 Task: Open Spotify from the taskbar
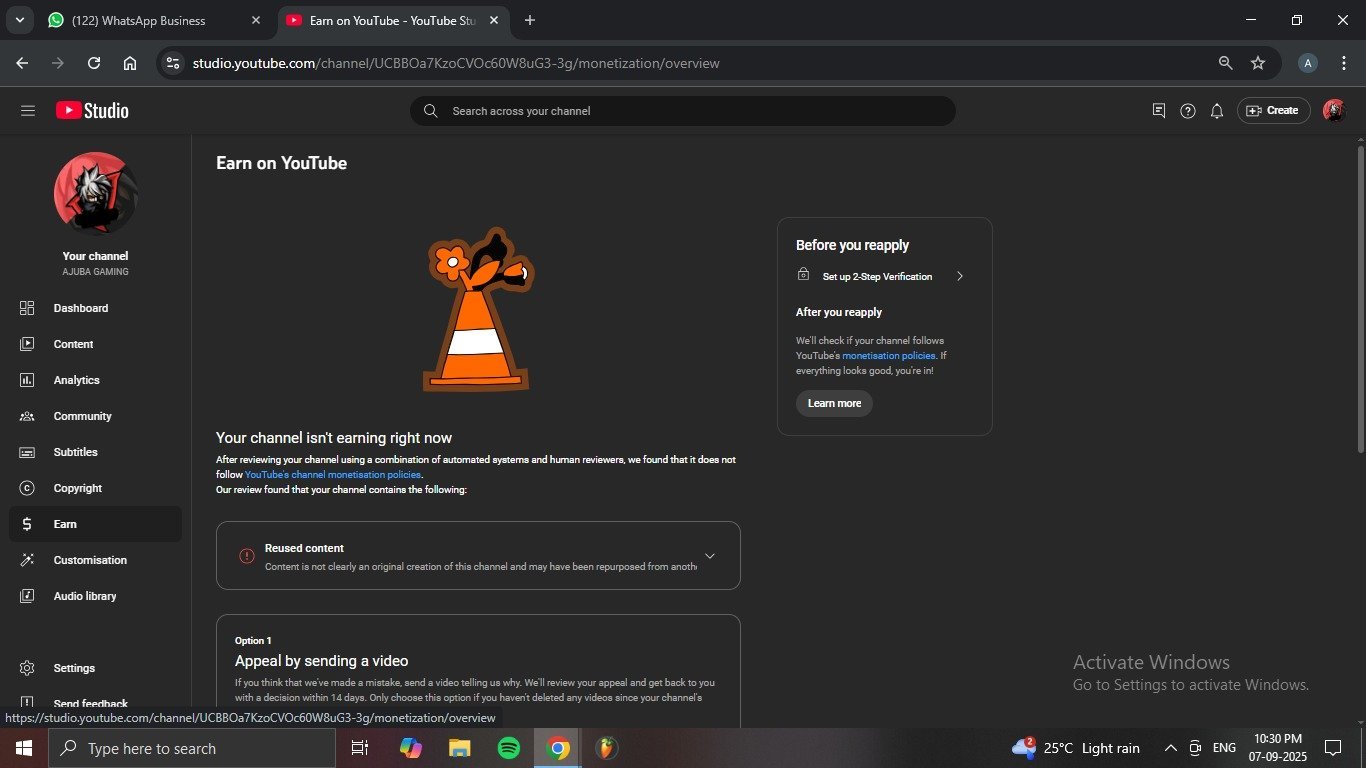509,748
